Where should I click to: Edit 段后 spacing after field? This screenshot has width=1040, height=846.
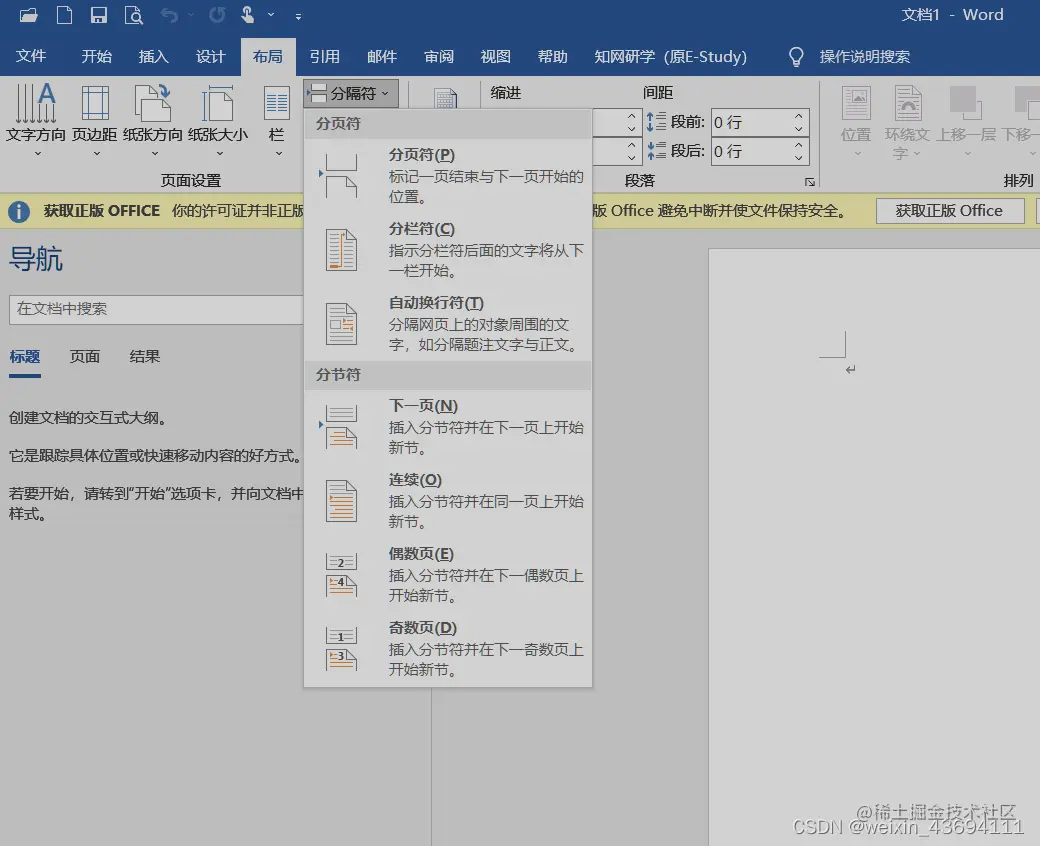click(x=753, y=151)
